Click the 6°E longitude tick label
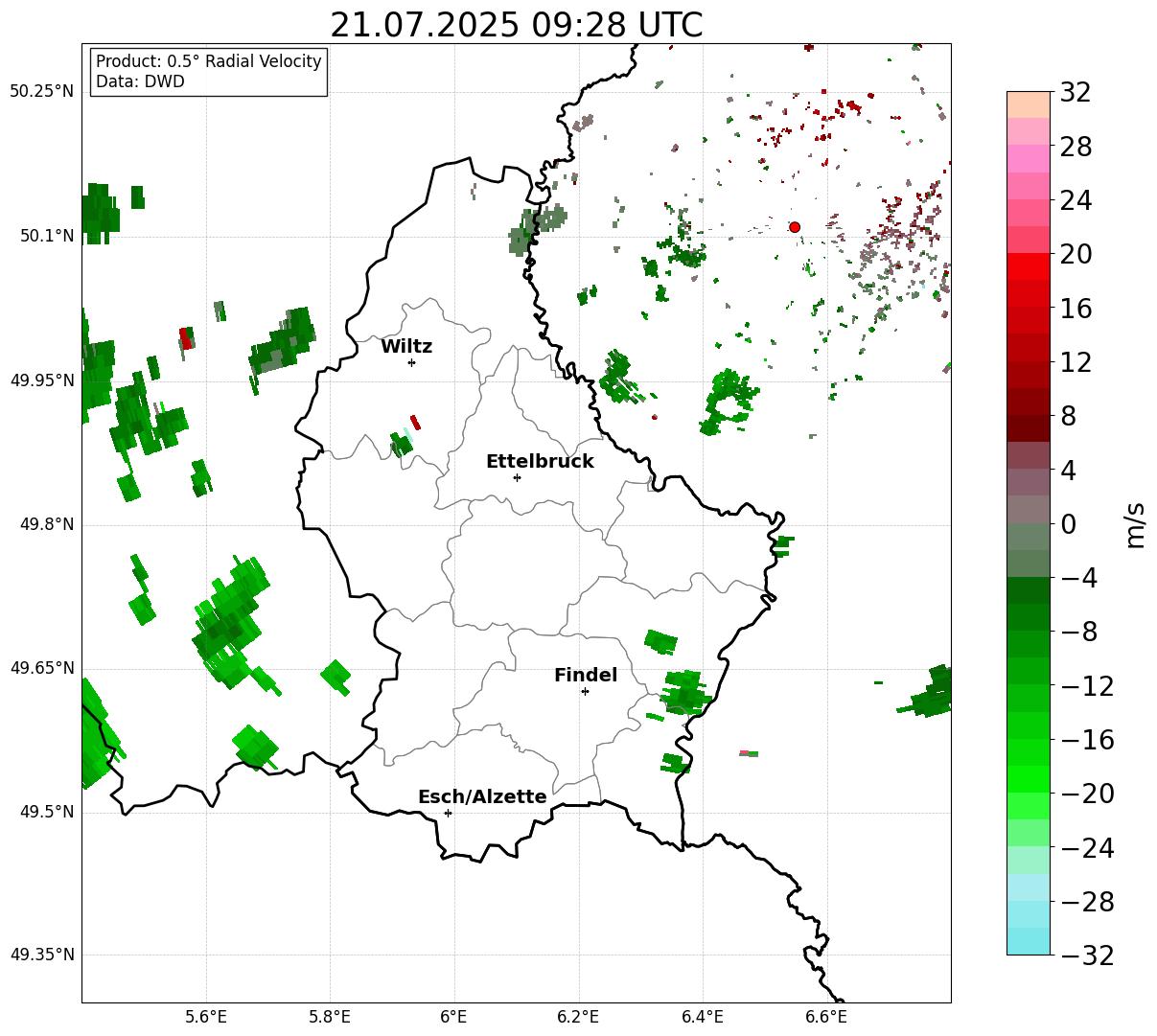 454,1017
